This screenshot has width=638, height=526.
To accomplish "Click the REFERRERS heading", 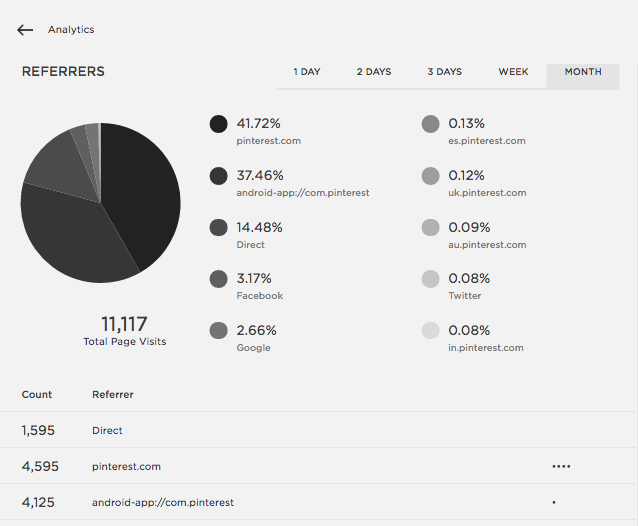I will coord(63,72).
